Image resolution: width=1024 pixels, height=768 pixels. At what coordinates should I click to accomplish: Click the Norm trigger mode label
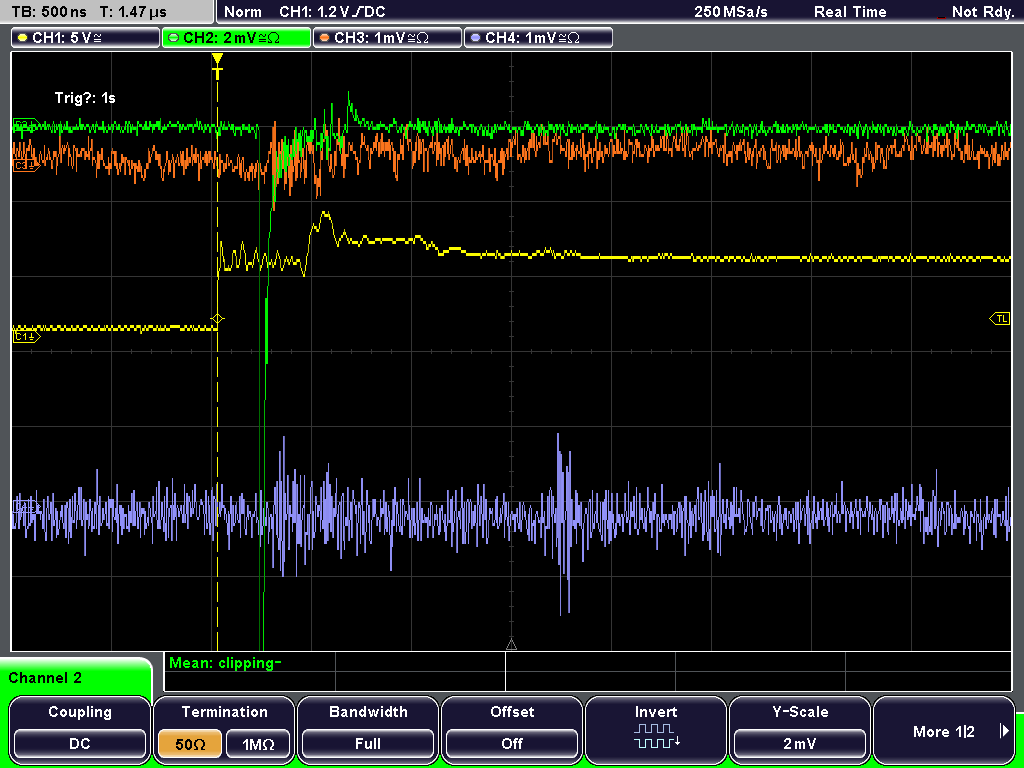pyautogui.click(x=242, y=12)
